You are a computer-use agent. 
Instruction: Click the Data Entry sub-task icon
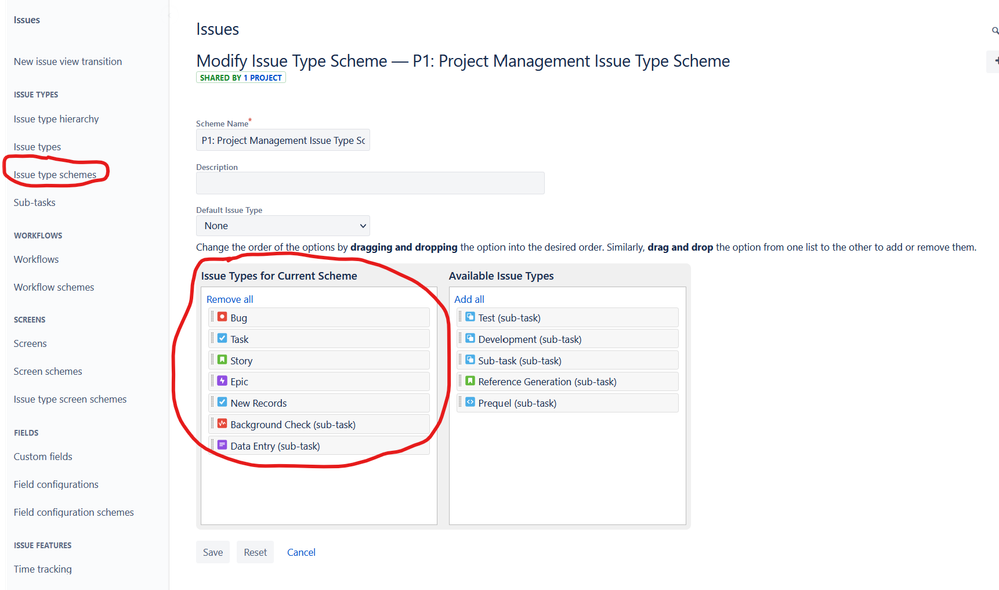pos(222,445)
